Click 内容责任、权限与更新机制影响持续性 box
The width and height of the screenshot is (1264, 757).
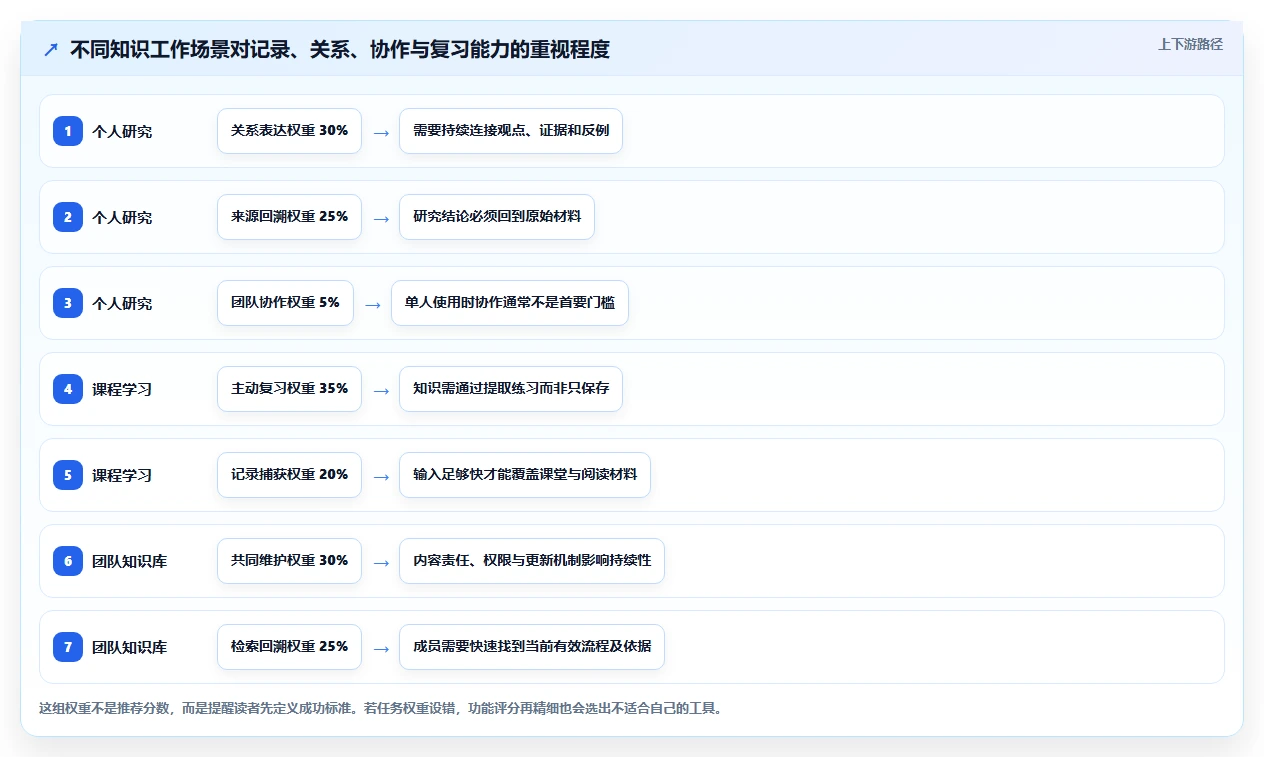532,561
